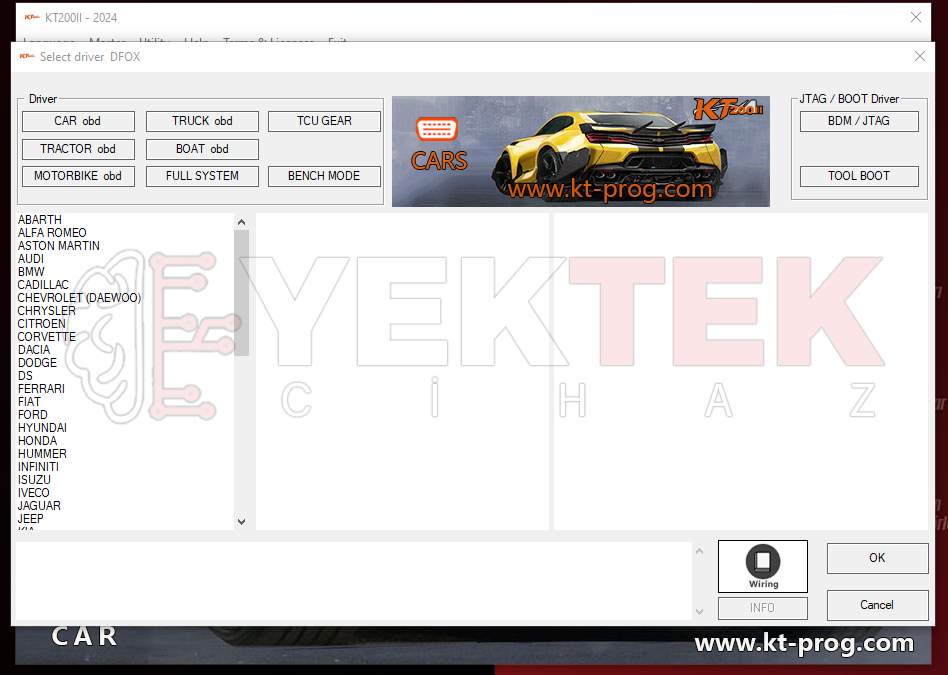Confirm the driver selection with OK

[877, 558]
